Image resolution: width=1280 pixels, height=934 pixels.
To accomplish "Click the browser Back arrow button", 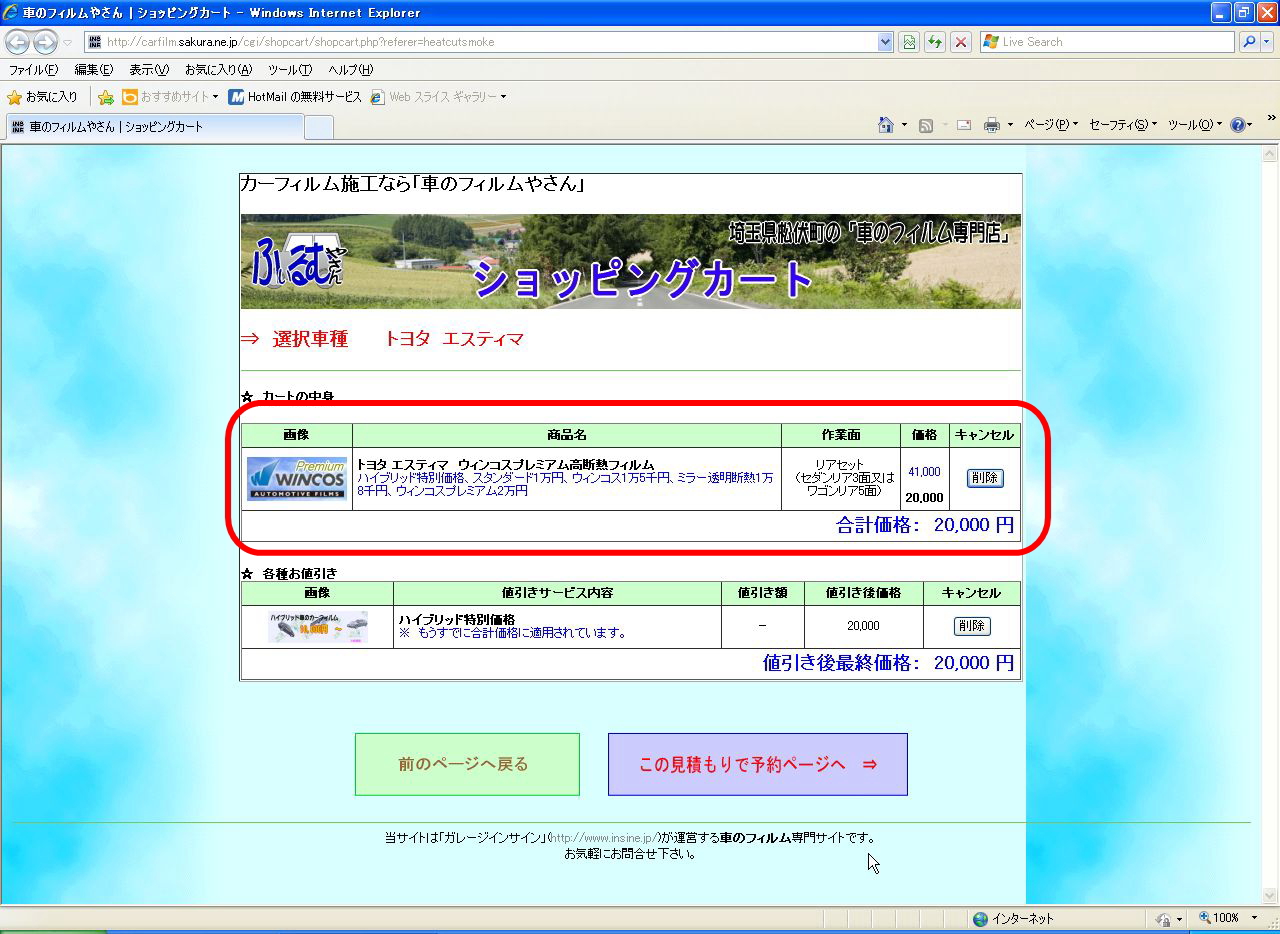I will [17, 42].
